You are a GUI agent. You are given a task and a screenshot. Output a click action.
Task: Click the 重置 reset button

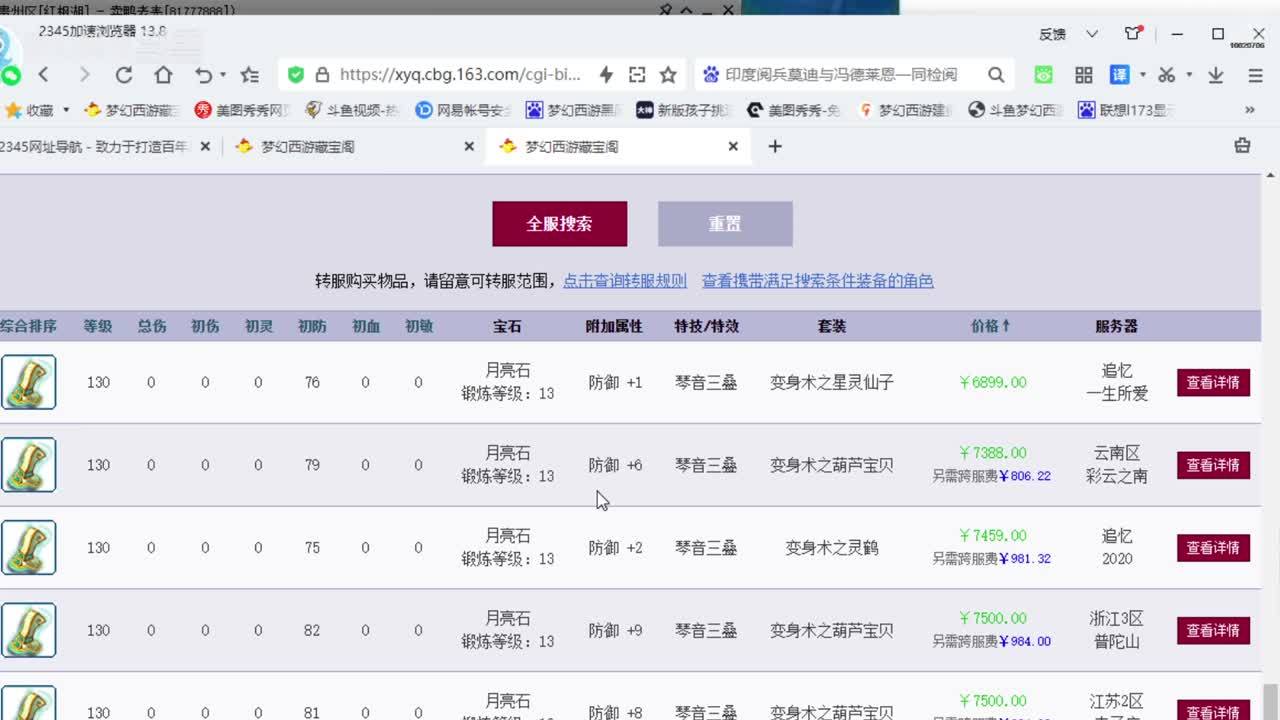(725, 224)
